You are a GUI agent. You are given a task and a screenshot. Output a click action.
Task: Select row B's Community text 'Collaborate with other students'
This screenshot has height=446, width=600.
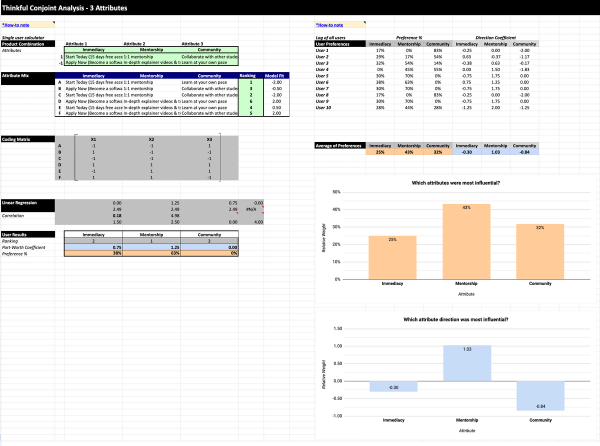click(209, 88)
